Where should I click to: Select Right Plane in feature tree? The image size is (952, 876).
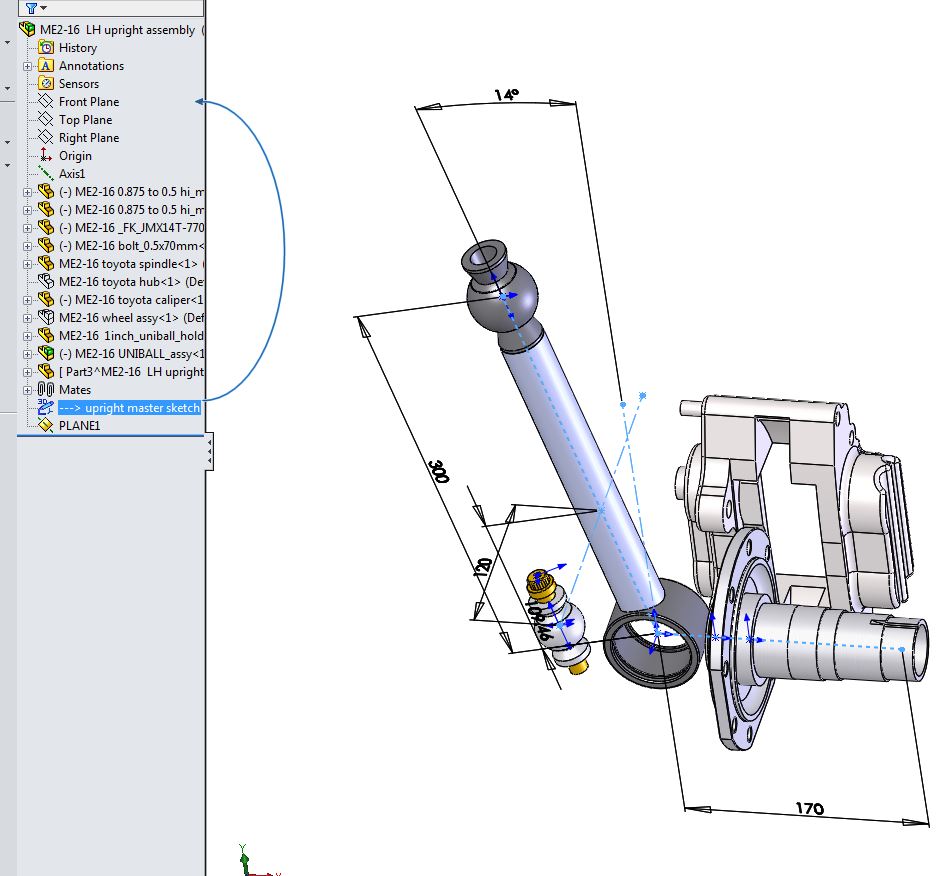coord(88,138)
